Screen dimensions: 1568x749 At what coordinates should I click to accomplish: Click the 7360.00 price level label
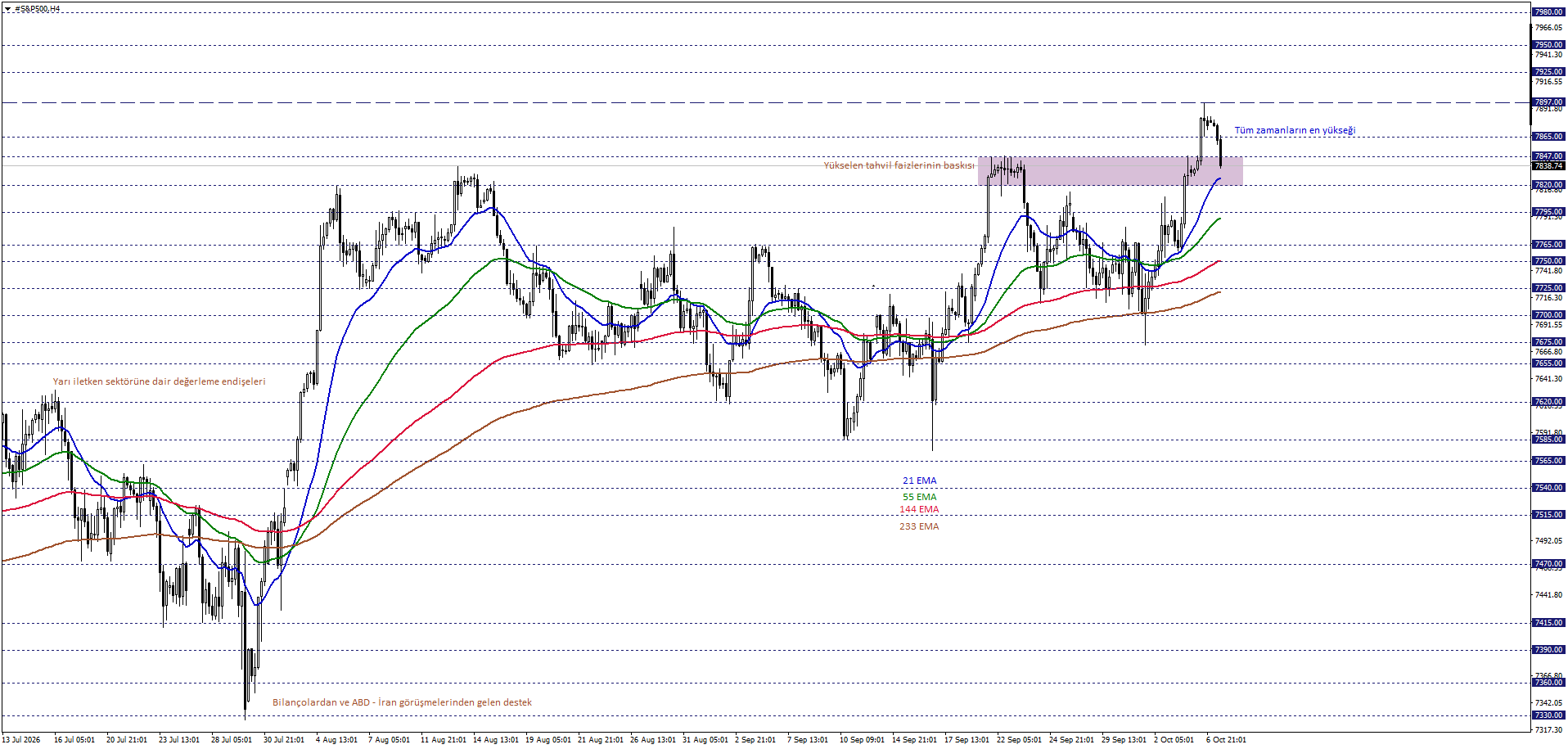[1548, 683]
